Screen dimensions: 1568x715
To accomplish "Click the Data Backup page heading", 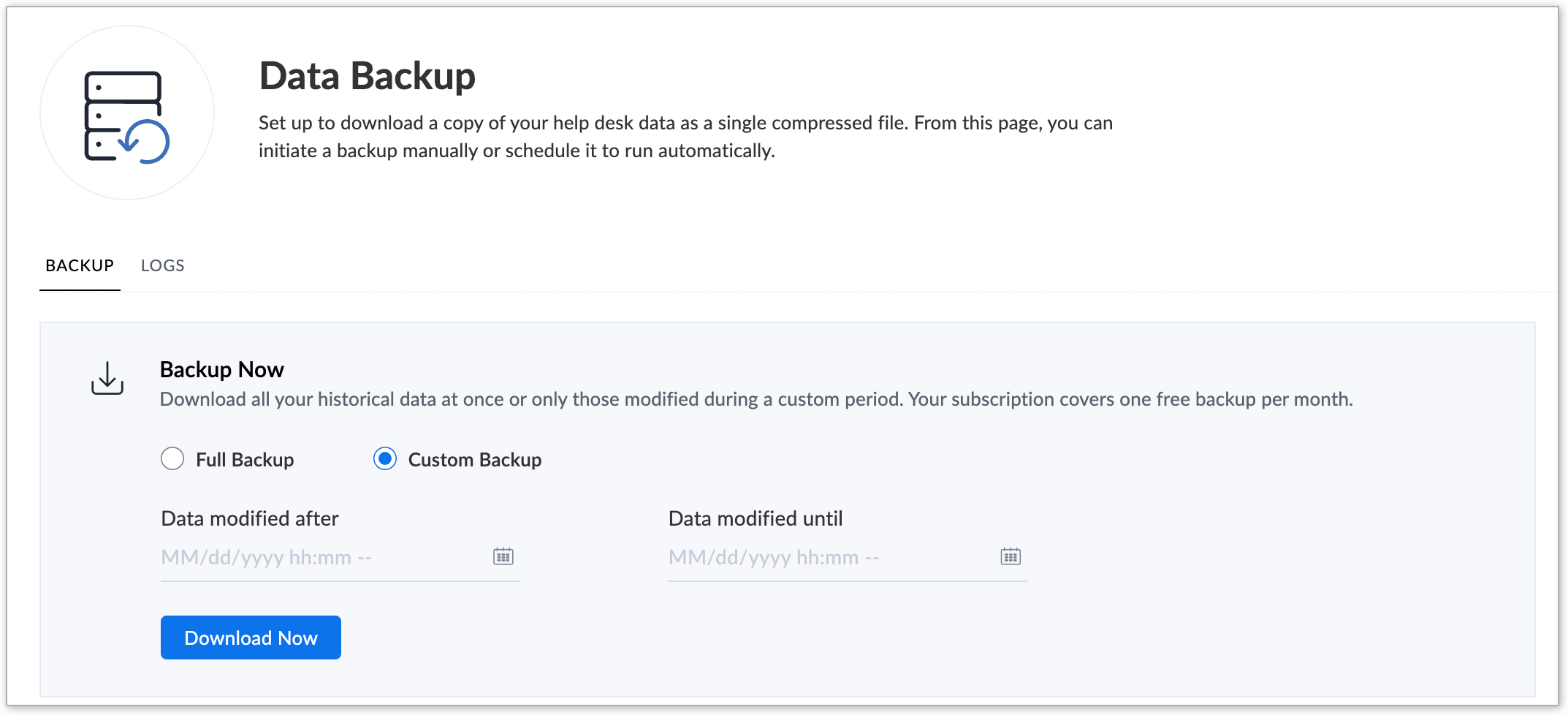I will 367,76.
